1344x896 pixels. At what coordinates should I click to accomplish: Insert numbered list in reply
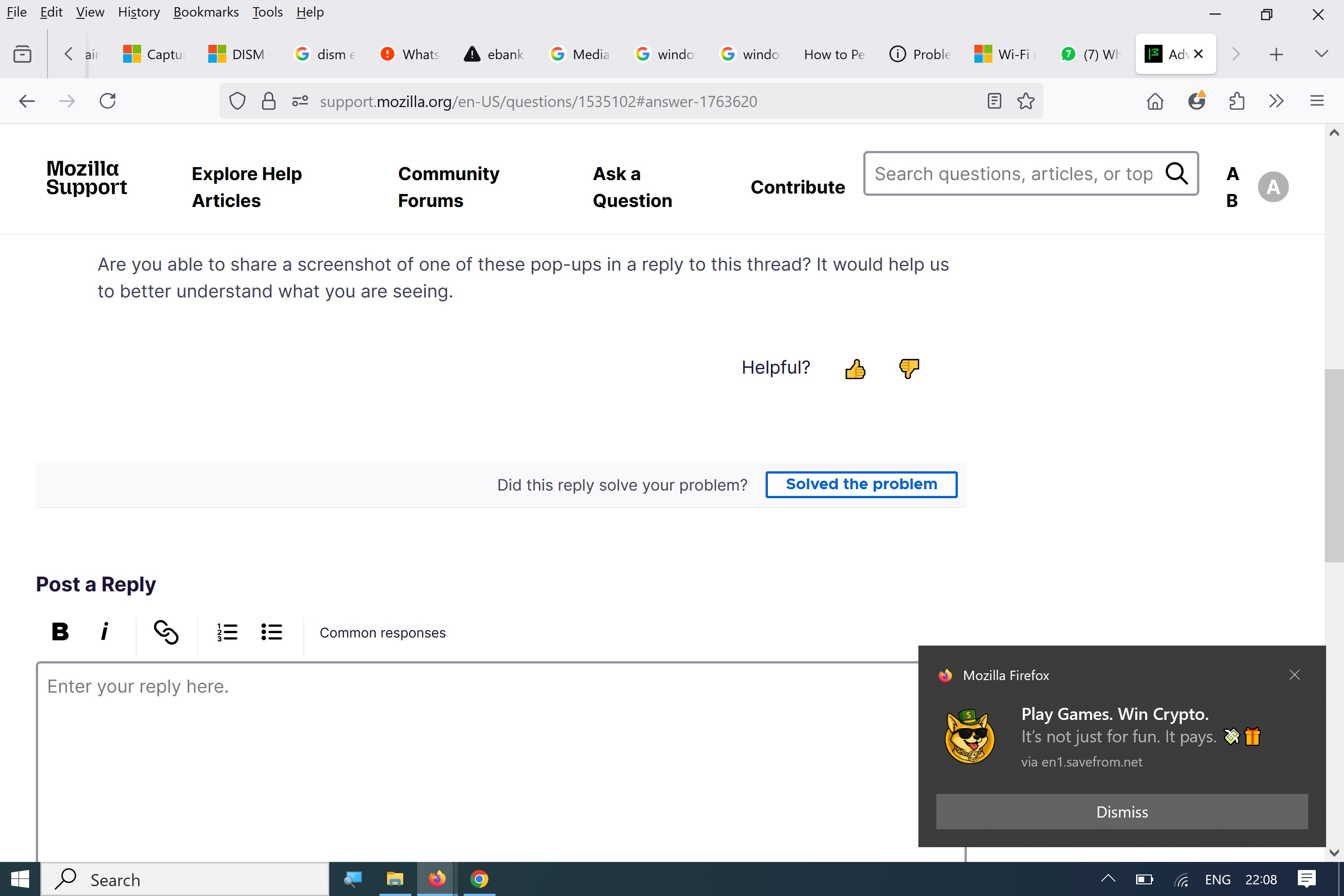pos(227,632)
